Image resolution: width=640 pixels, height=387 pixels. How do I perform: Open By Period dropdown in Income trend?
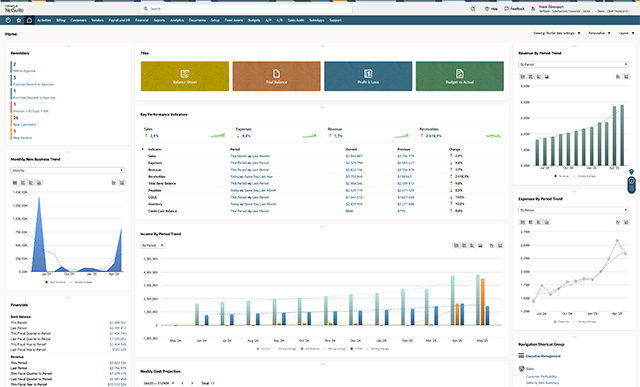[153, 245]
